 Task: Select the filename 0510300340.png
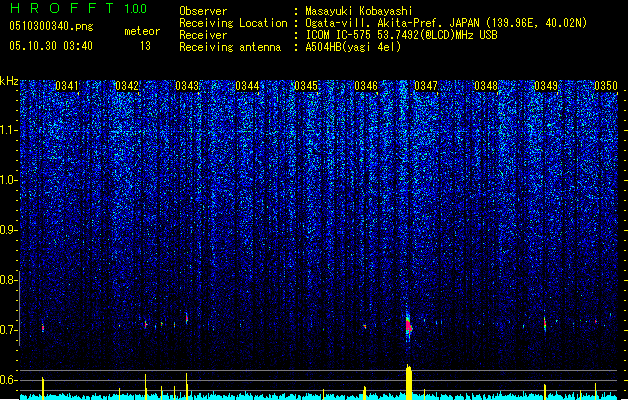[51, 26]
